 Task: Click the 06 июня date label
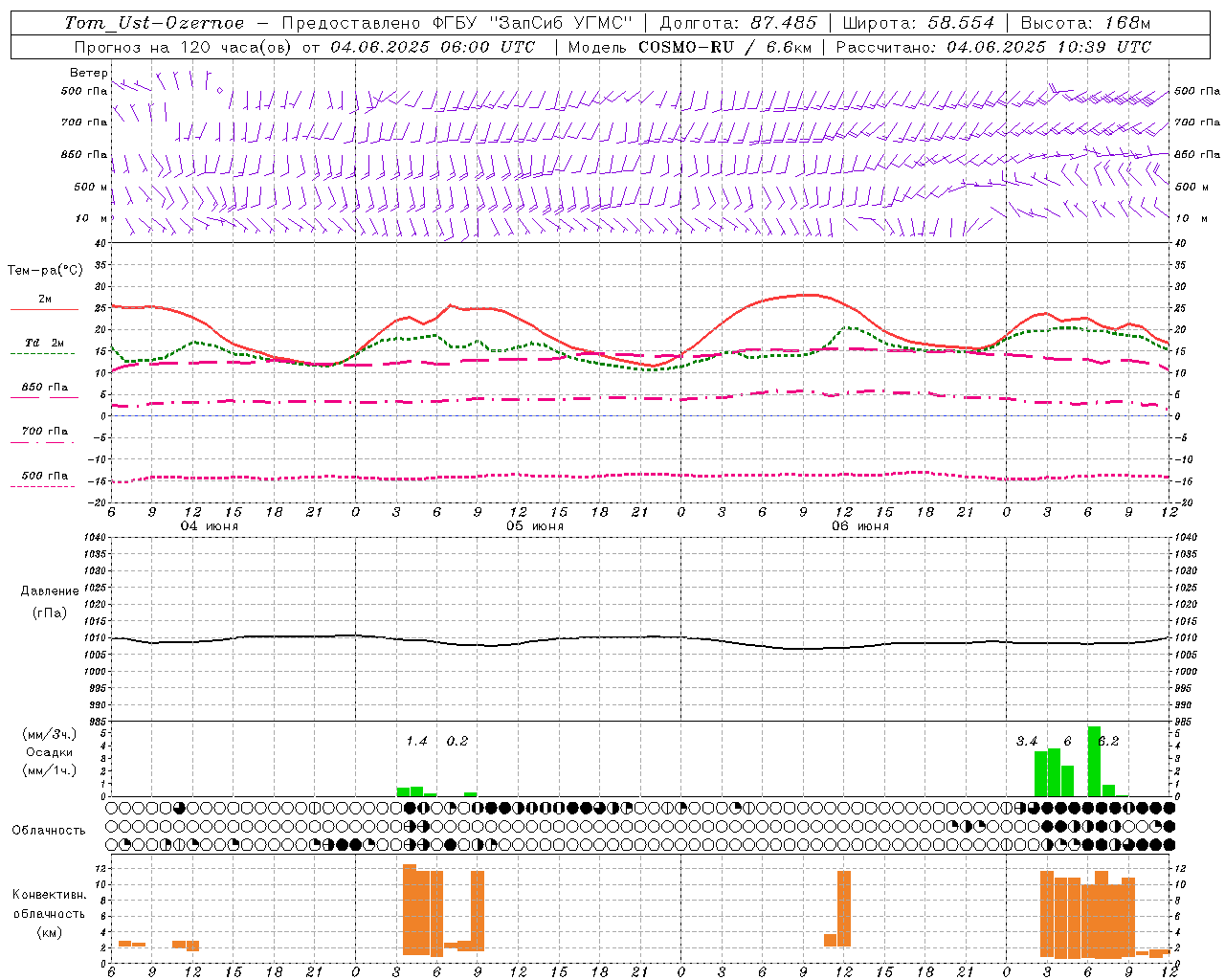click(859, 526)
